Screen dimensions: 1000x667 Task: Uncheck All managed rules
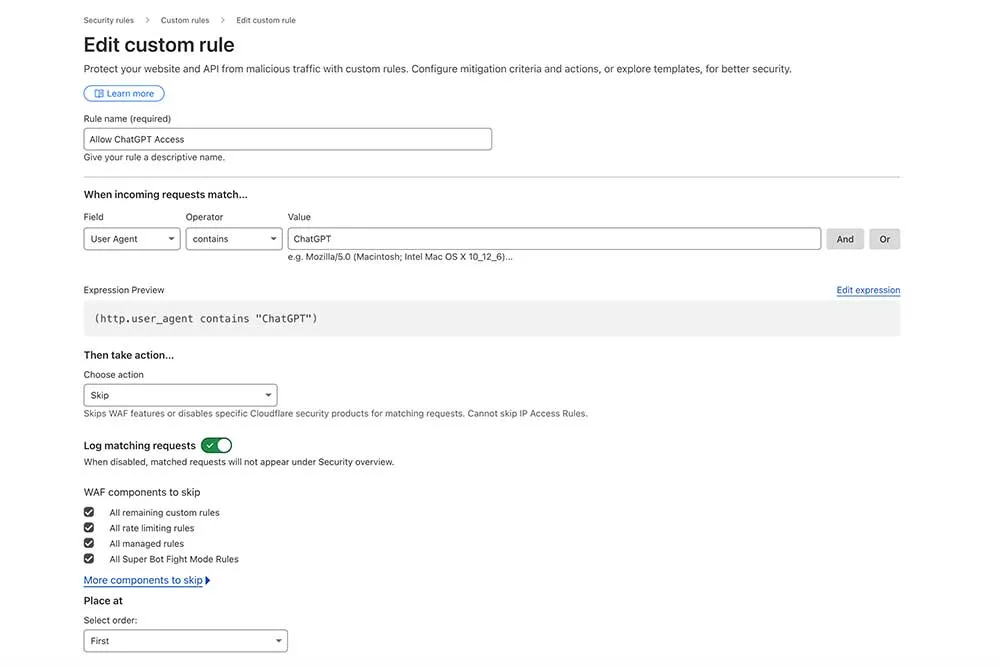click(x=88, y=543)
